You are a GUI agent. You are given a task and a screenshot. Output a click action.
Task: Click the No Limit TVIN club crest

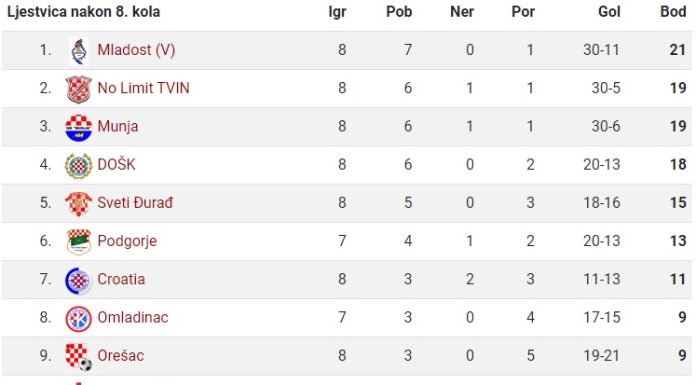coord(79,89)
